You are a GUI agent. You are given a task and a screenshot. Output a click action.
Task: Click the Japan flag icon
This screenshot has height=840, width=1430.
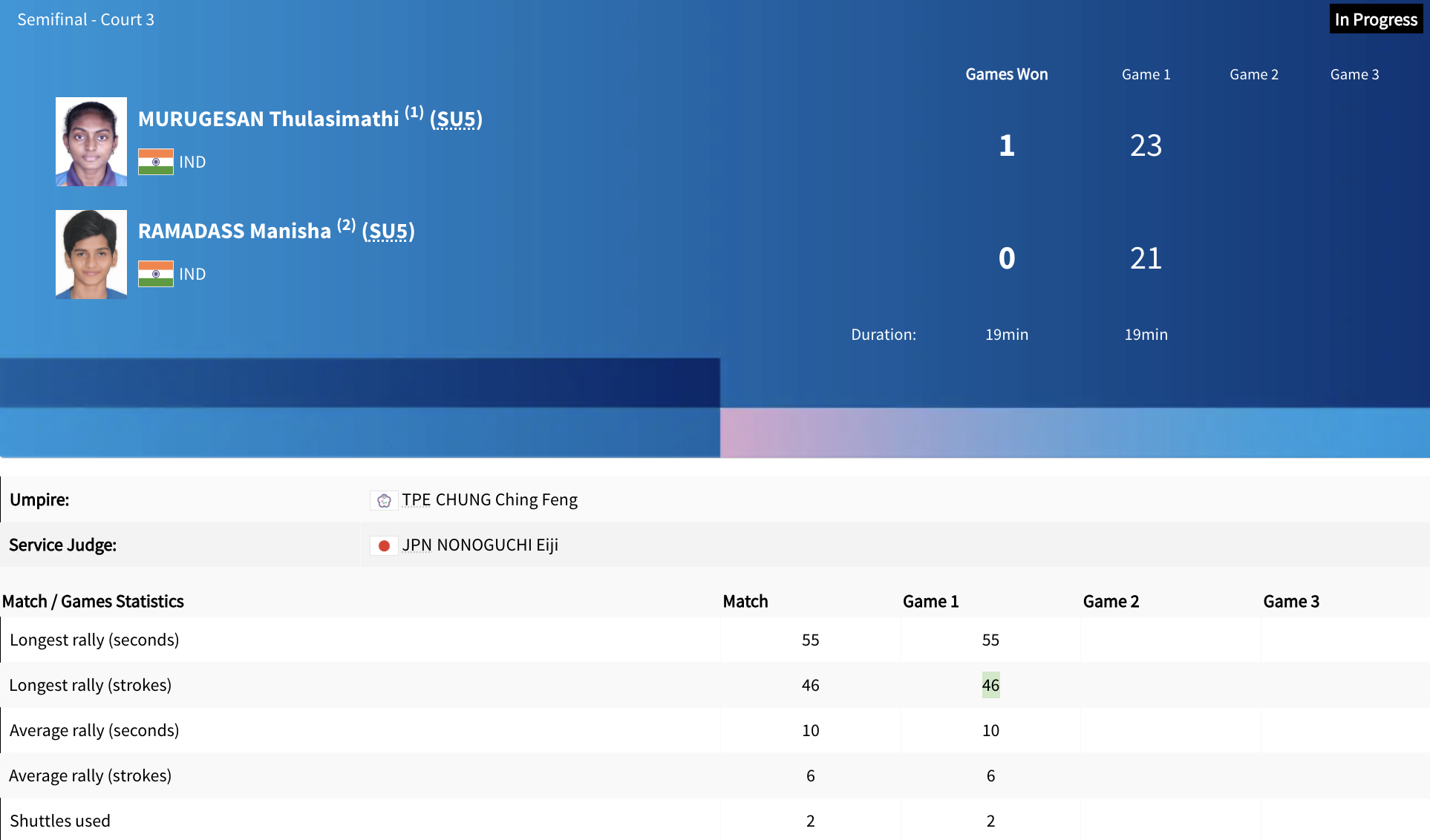click(x=384, y=546)
